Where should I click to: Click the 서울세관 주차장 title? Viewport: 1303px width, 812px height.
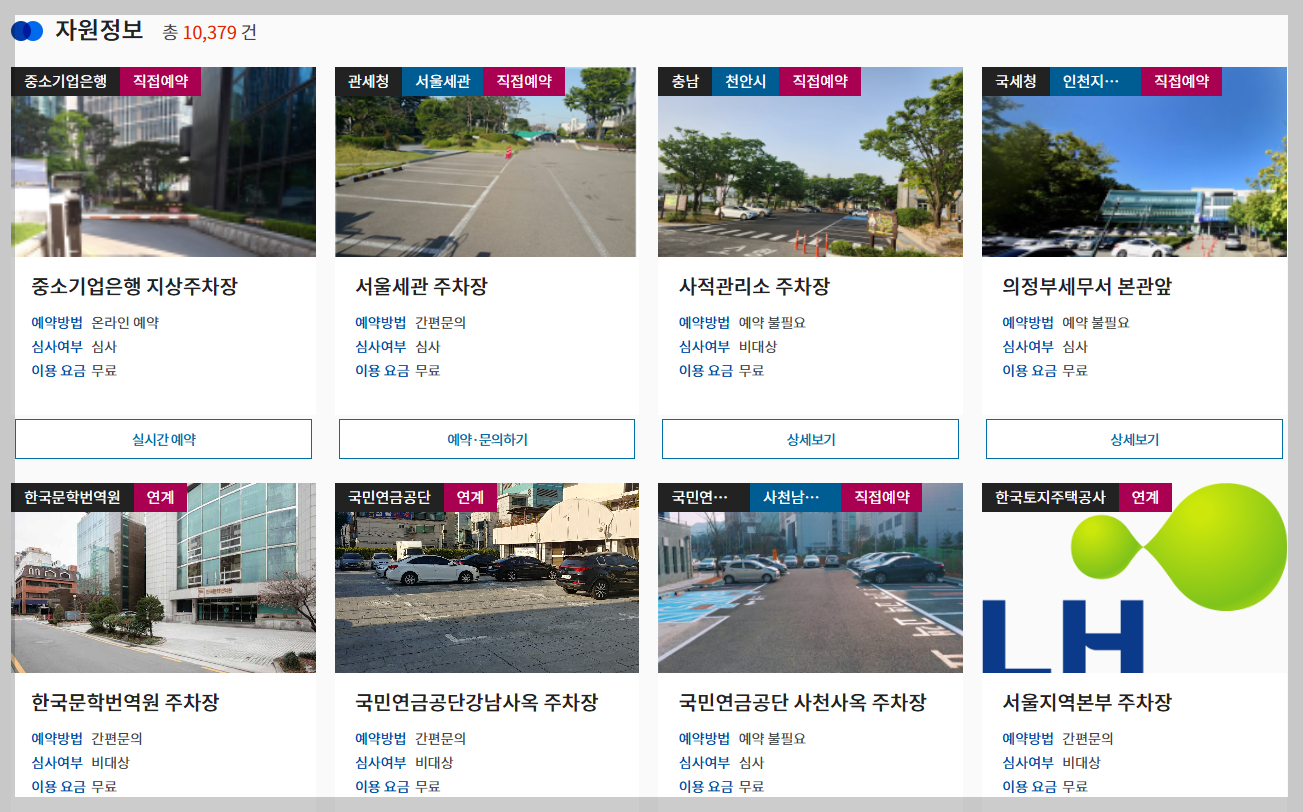(x=420, y=287)
